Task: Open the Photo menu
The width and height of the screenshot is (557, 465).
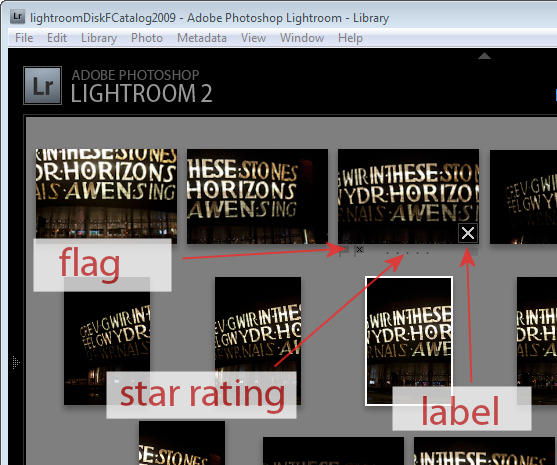Action: (x=147, y=38)
